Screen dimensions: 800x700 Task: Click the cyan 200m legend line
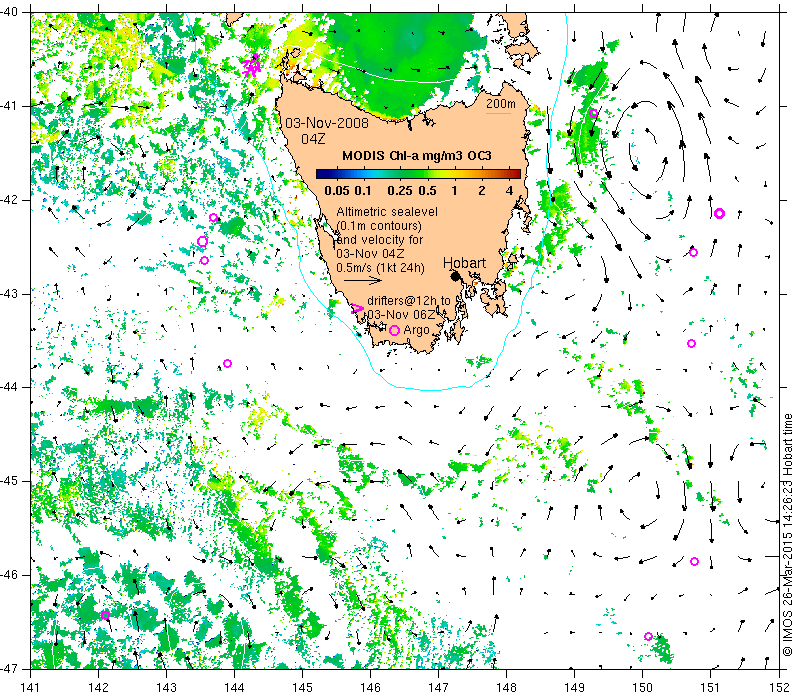498,113
